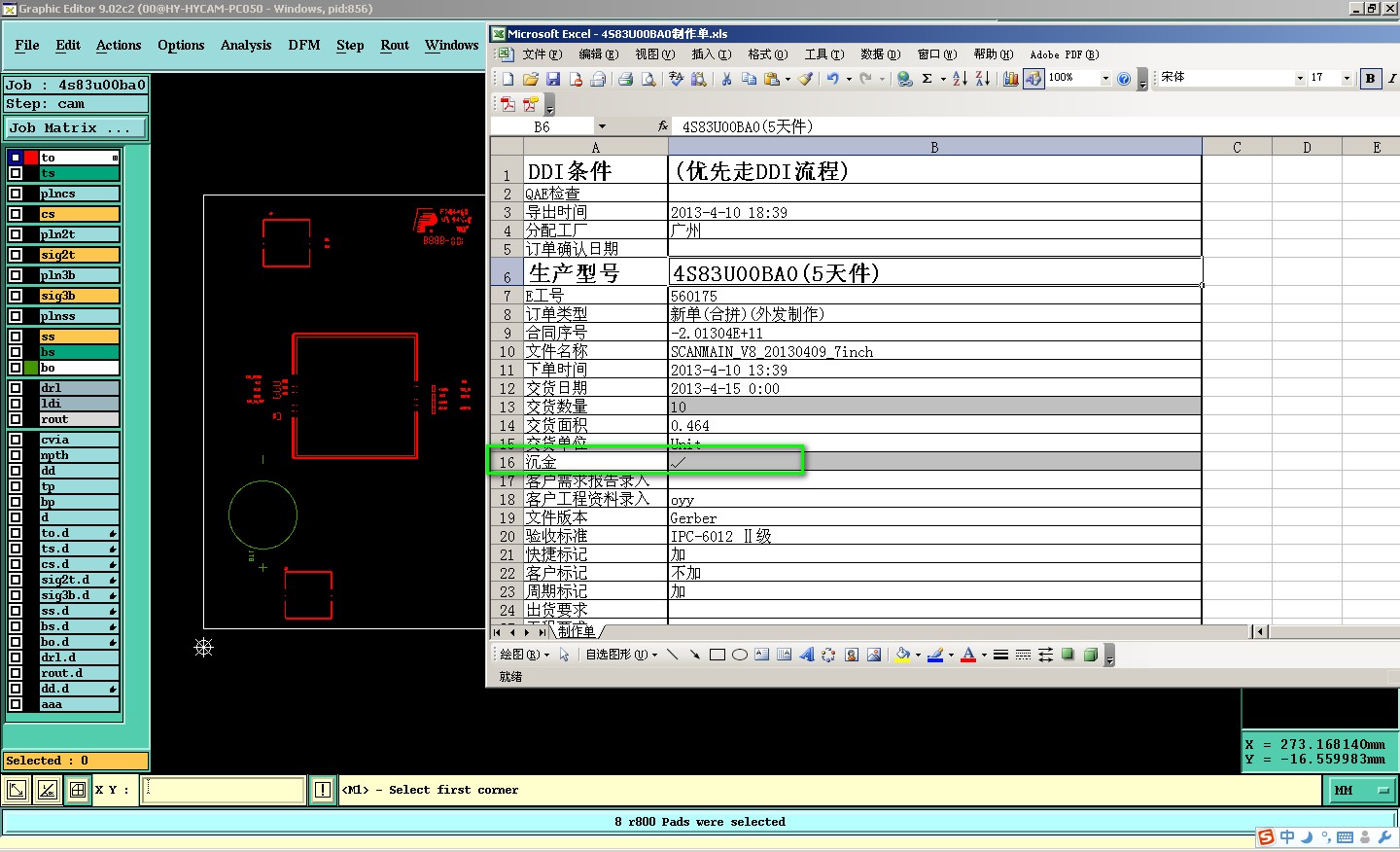The width and height of the screenshot is (1400, 852).
Task: Click the 3-D style icon
Action: pyautogui.click(x=1091, y=655)
